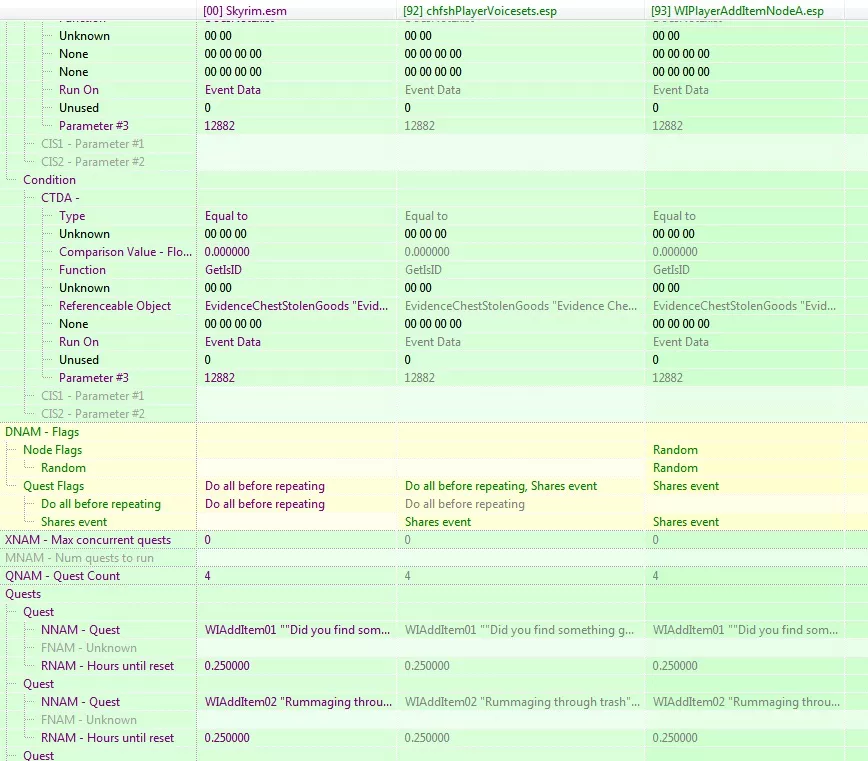Select the "Do all before repeating" tree label

[101, 504]
